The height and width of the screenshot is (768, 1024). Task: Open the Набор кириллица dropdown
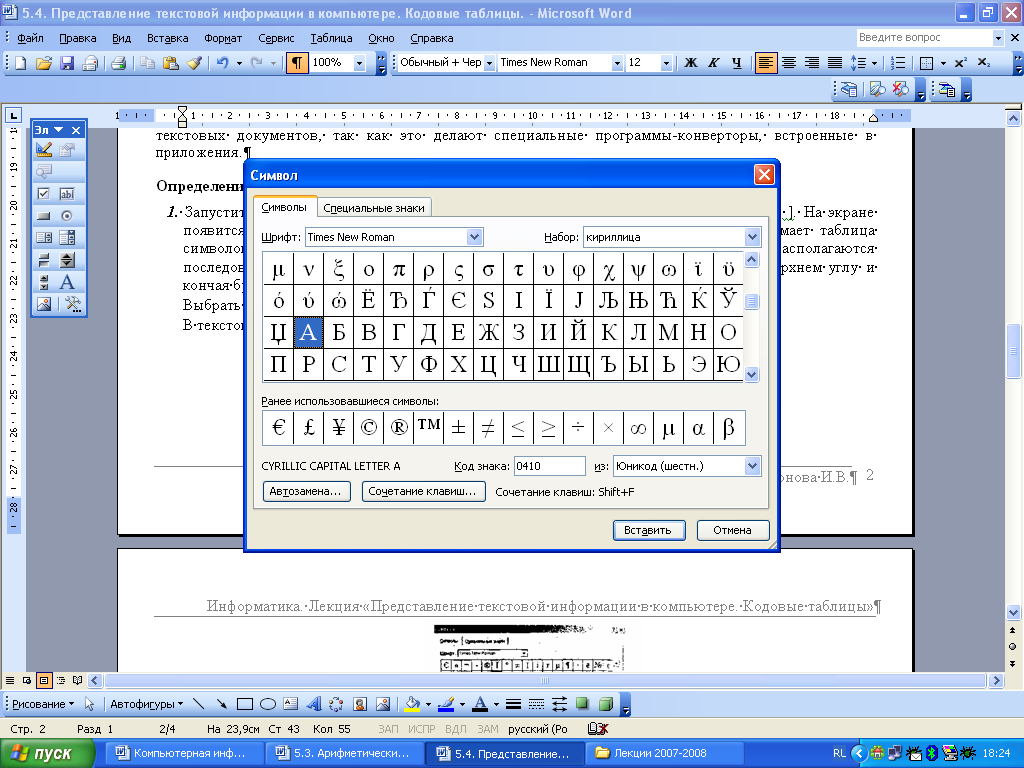coord(752,237)
